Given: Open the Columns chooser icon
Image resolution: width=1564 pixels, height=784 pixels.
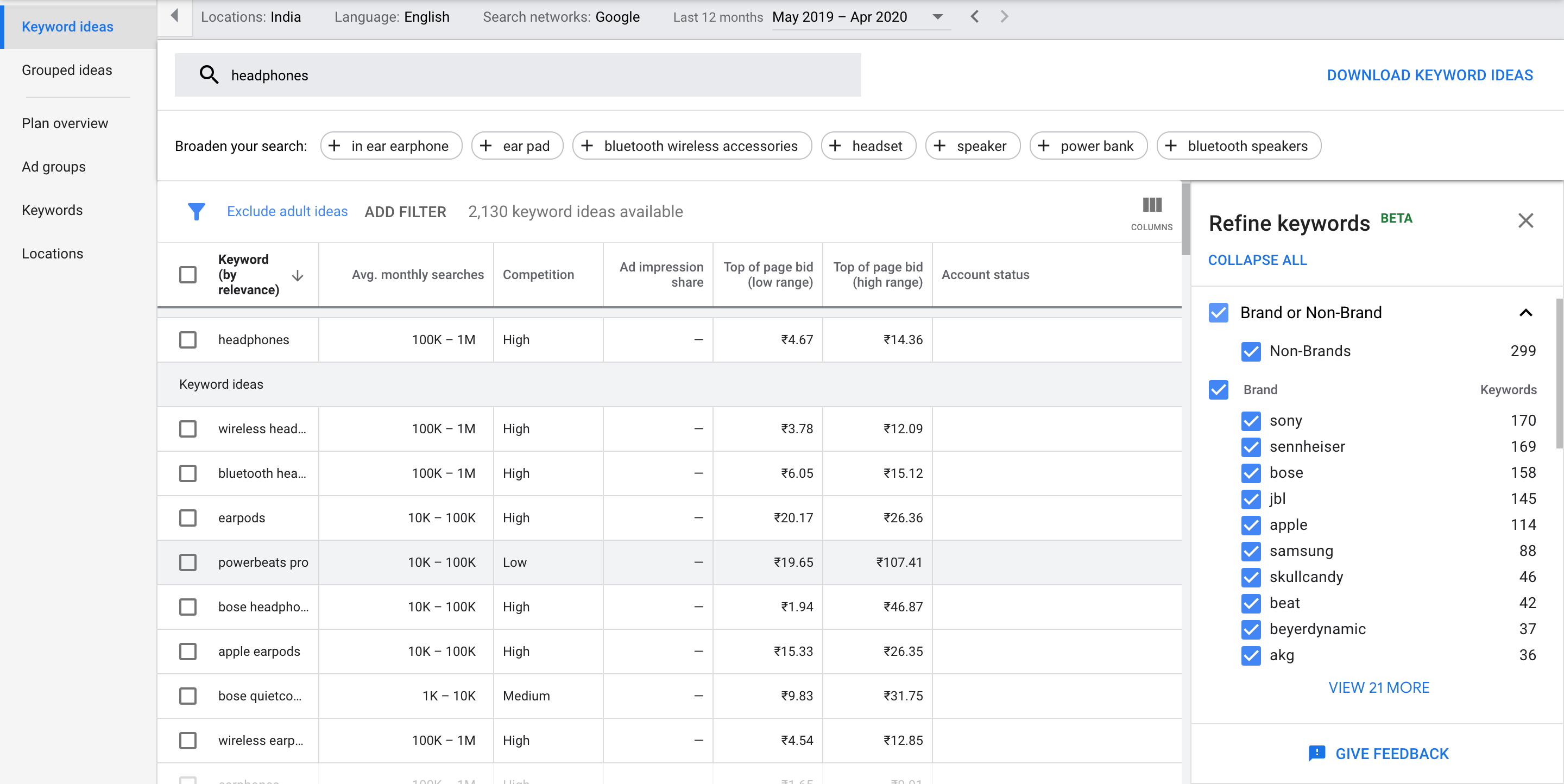Looking at the screenshot, I should (1151, 205).
